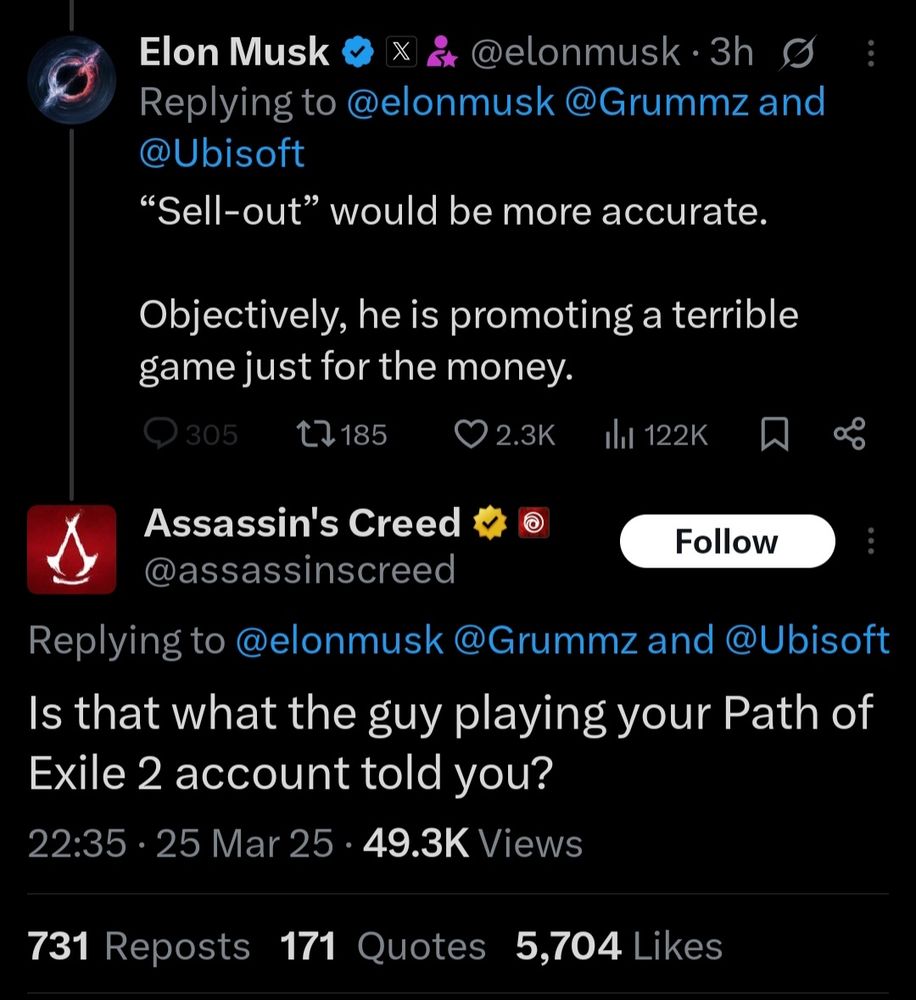The width and height of the screenshot is (916, 1000).
Task: Click the Grok slash icon beside 3h
Action: pos(796,52)
